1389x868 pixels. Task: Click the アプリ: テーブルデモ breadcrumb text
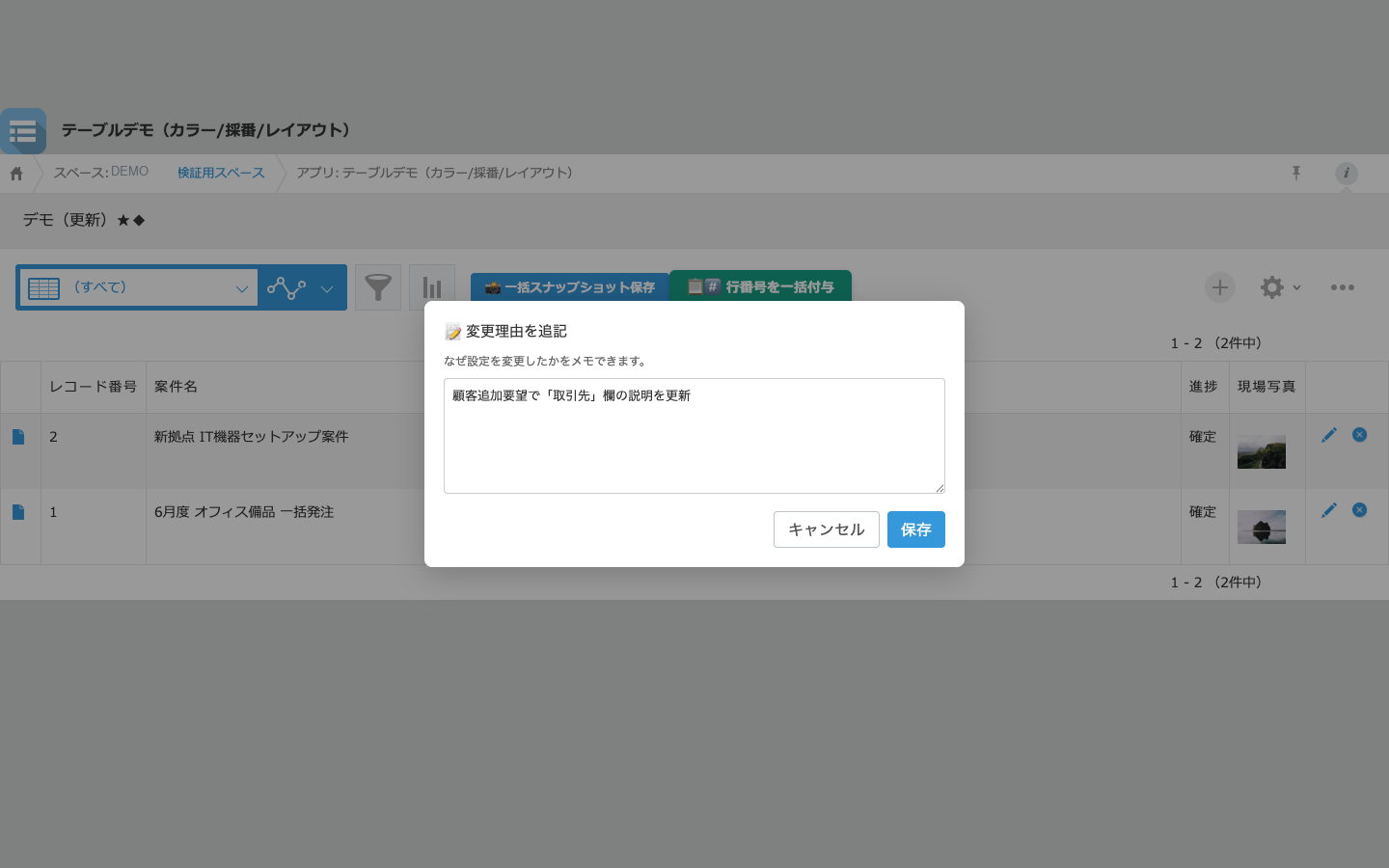coord(435,173)
